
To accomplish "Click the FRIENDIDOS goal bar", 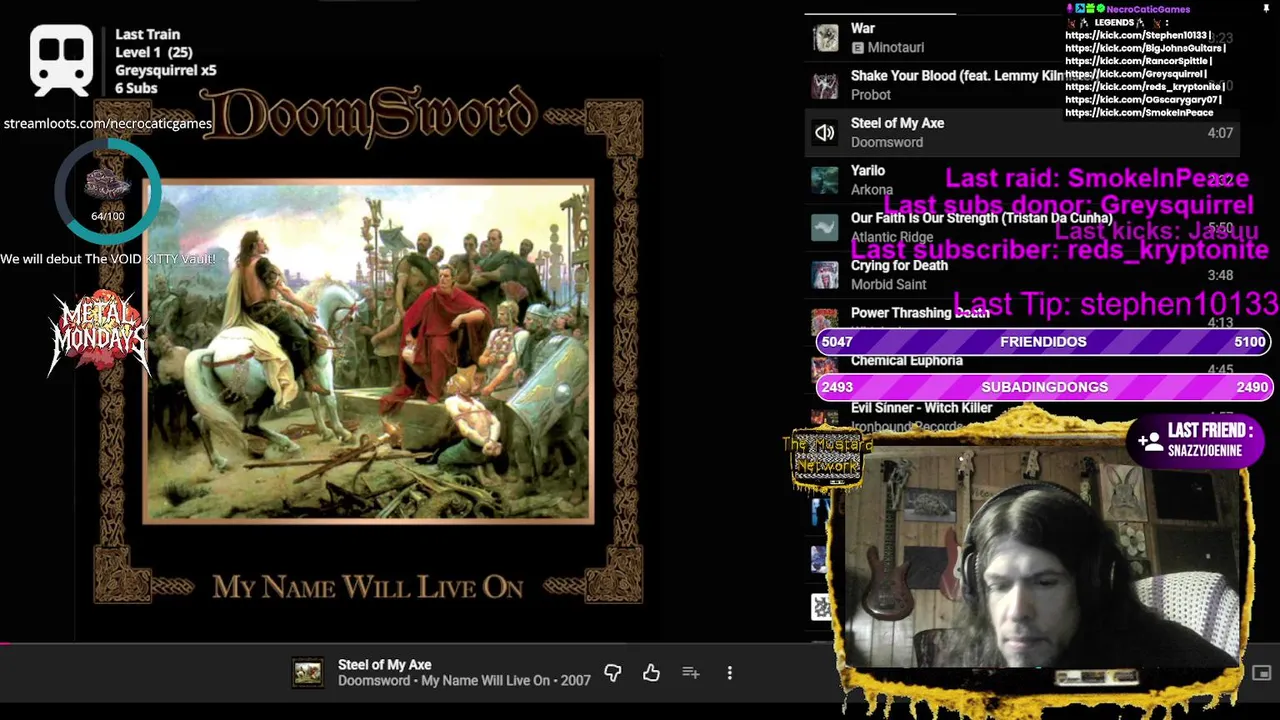I will click(1043, 342).
